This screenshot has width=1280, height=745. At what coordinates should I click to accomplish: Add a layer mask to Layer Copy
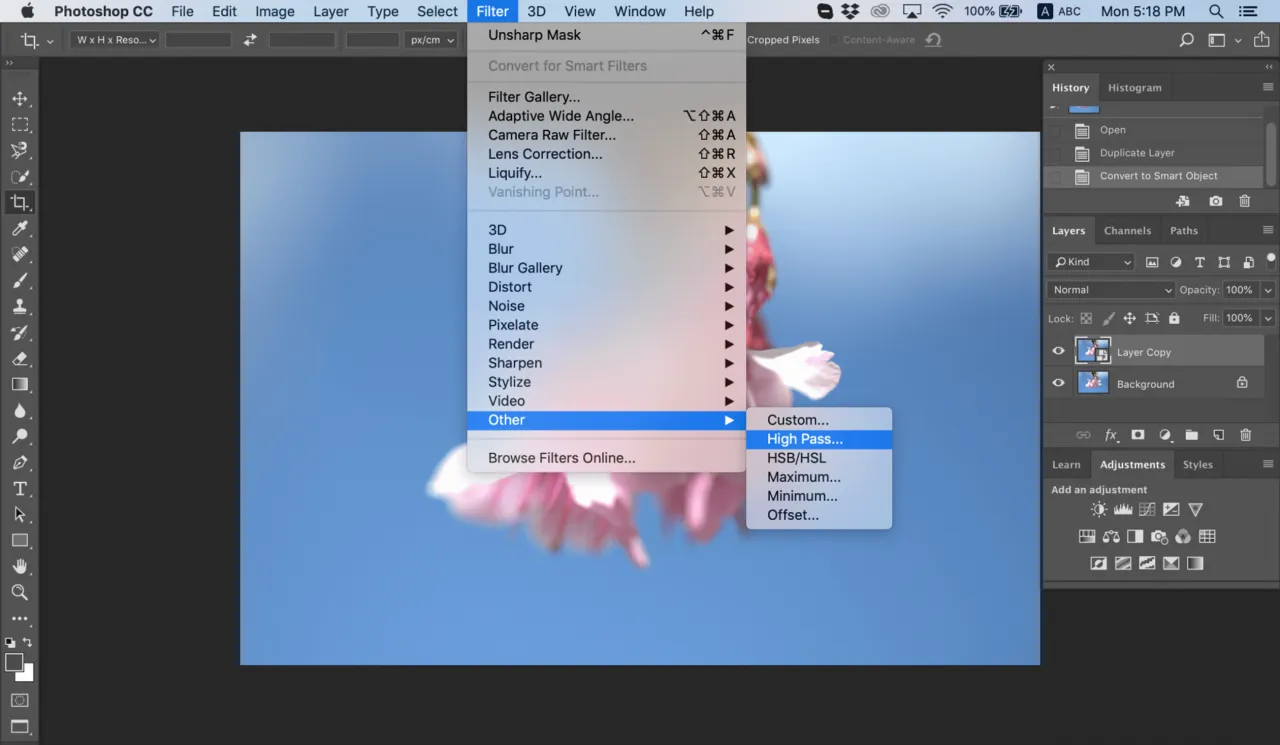click(x=1137, y=435)
